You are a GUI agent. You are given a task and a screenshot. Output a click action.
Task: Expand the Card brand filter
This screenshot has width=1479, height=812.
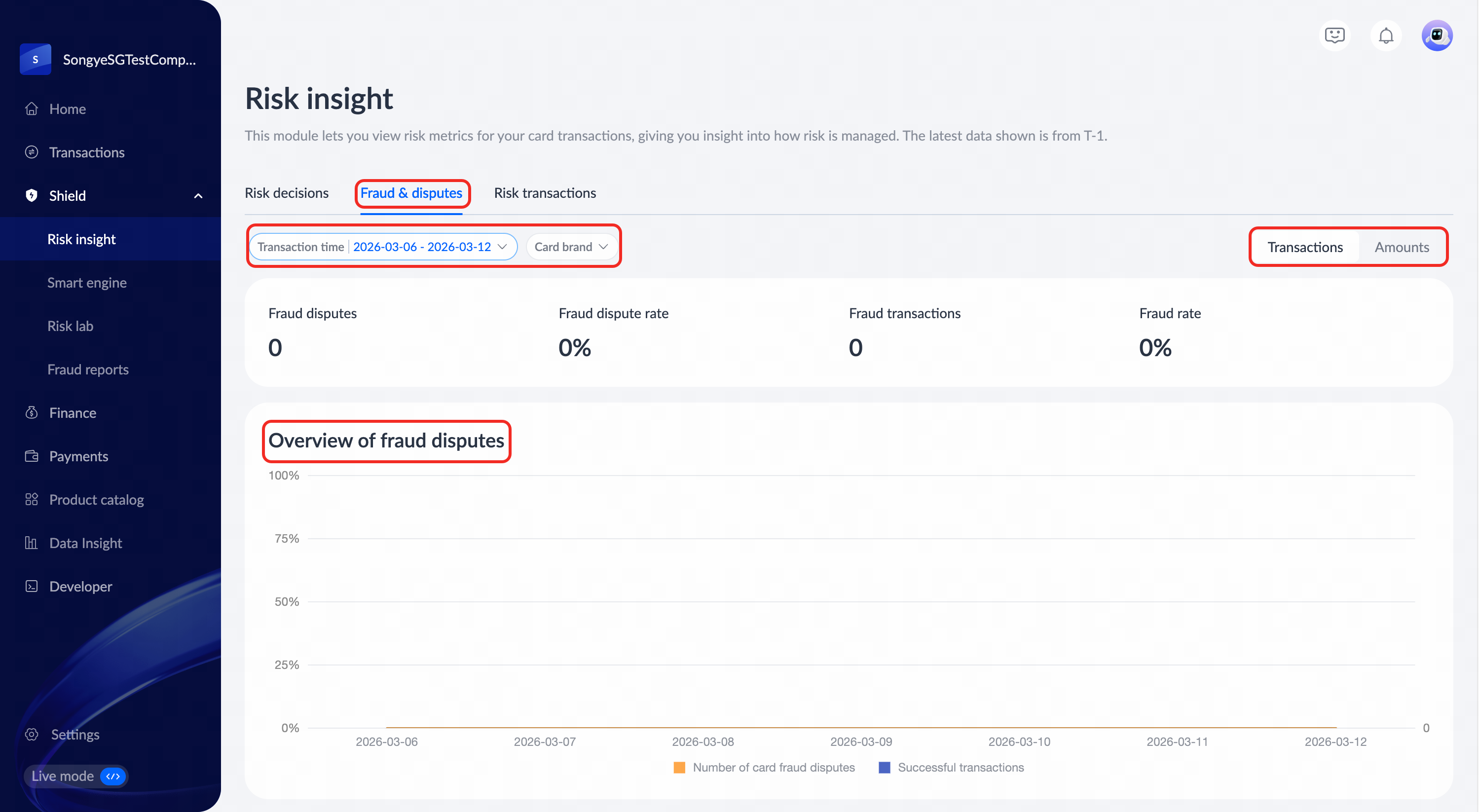571,247
